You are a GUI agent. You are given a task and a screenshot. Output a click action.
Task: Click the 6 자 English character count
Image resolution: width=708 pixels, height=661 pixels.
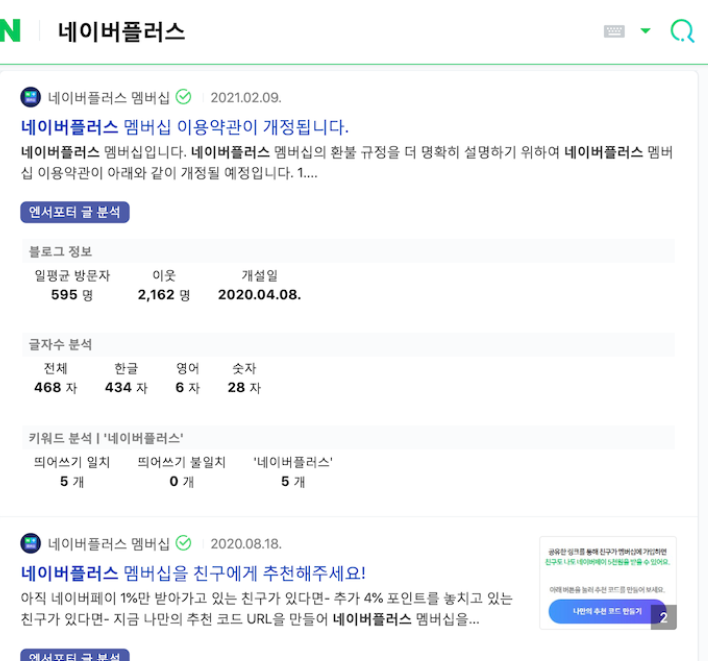click(x=187, y=387)
